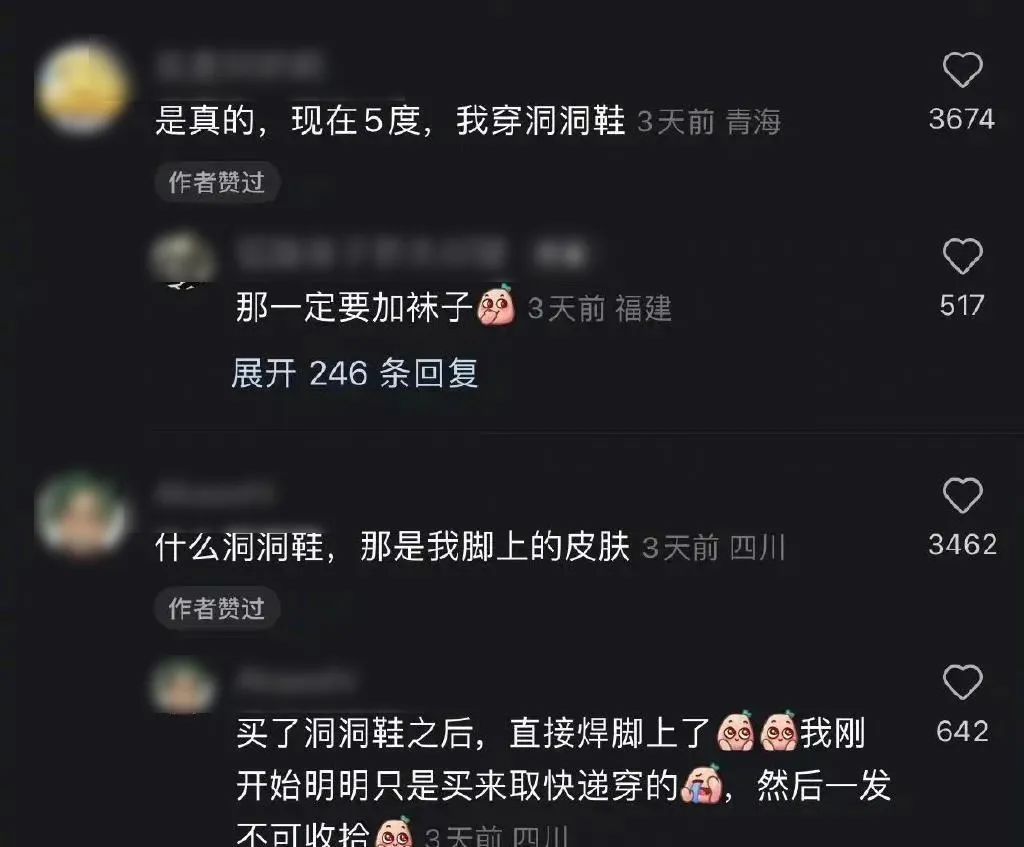Viewport: 1024px width, 847px height.
Task: Like the 5度 洞洞鞋 comment heart
Action: pyautogui.click(x=963, y=69)
